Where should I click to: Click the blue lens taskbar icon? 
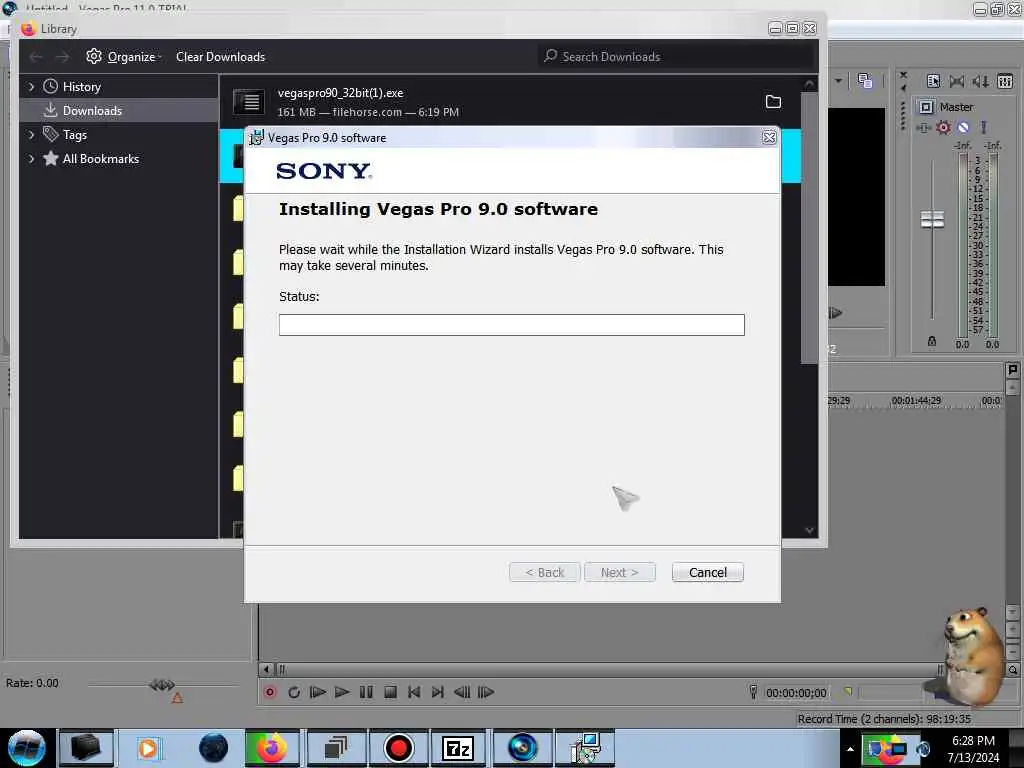522,748
